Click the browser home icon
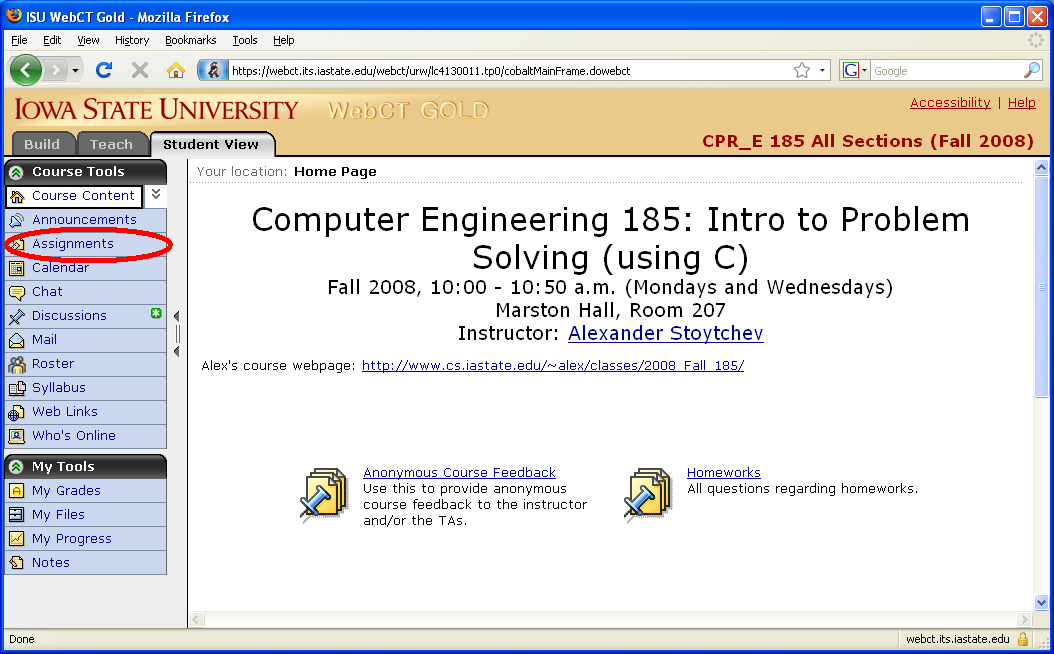Viewport: 1054px width, 654px height. tap(176, 70)
